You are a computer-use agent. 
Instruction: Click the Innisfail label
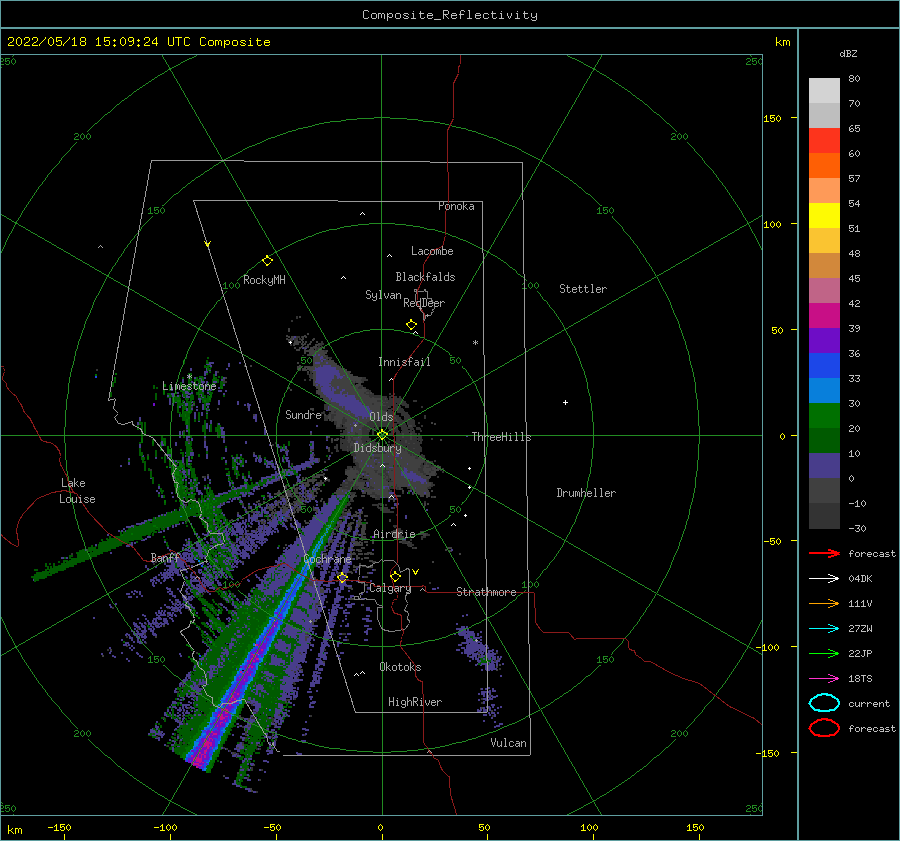point(404,362)
